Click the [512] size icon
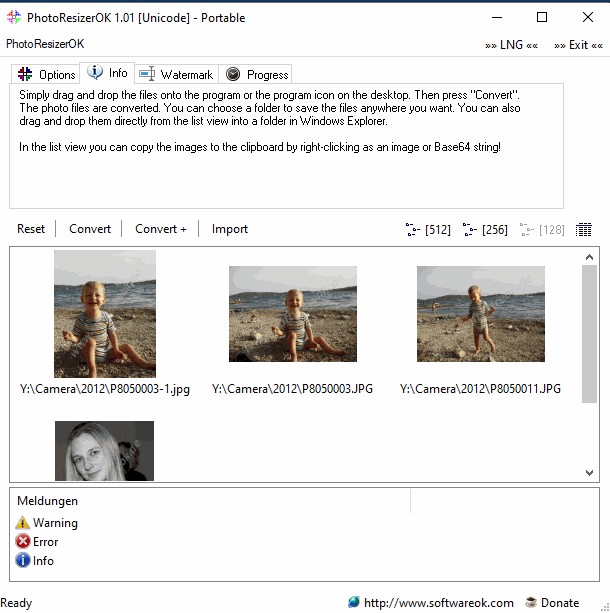This screenshot has height=613, width=610. coord(413,229)
